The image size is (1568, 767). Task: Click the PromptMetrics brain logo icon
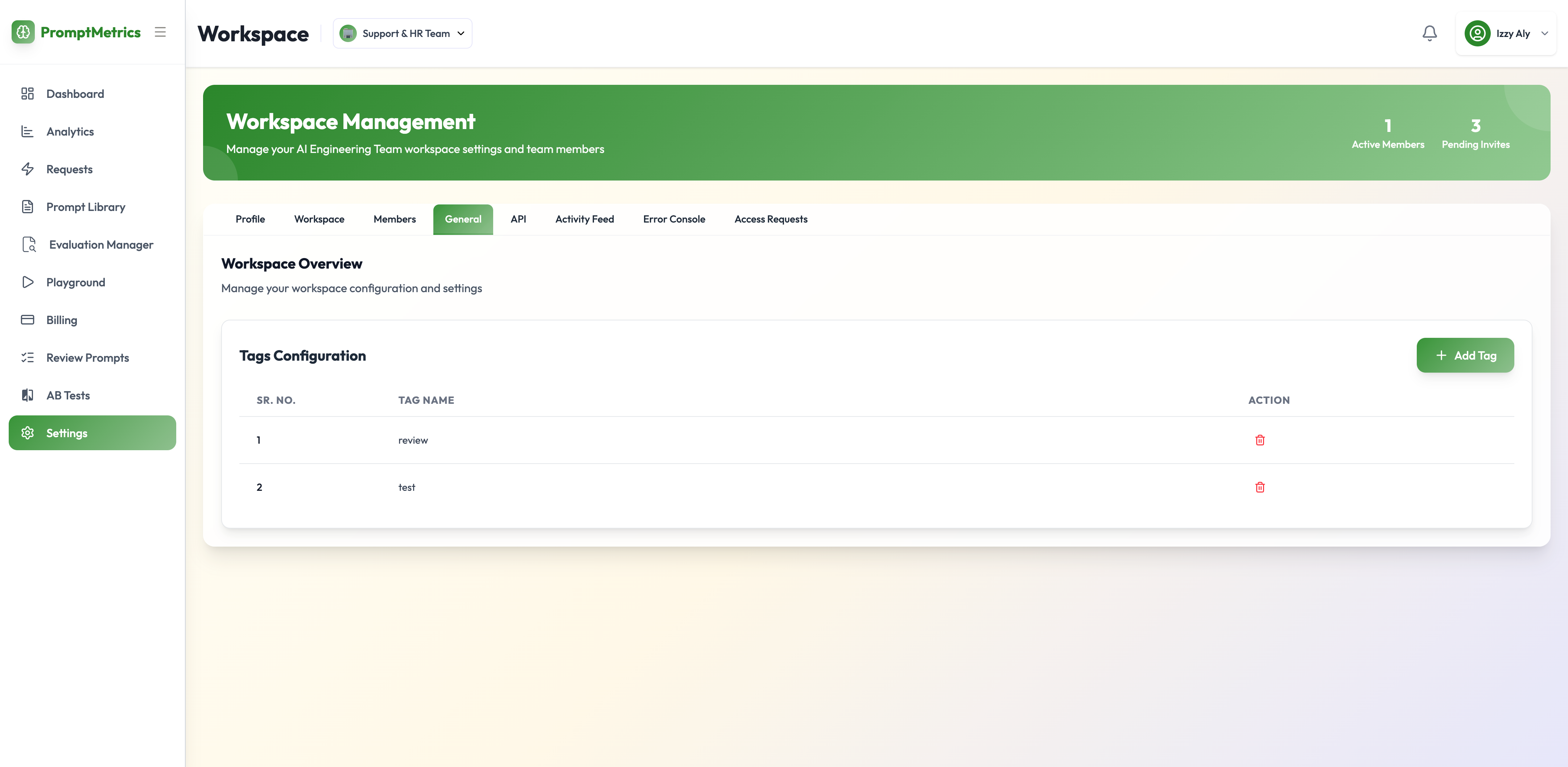point(23,32)
